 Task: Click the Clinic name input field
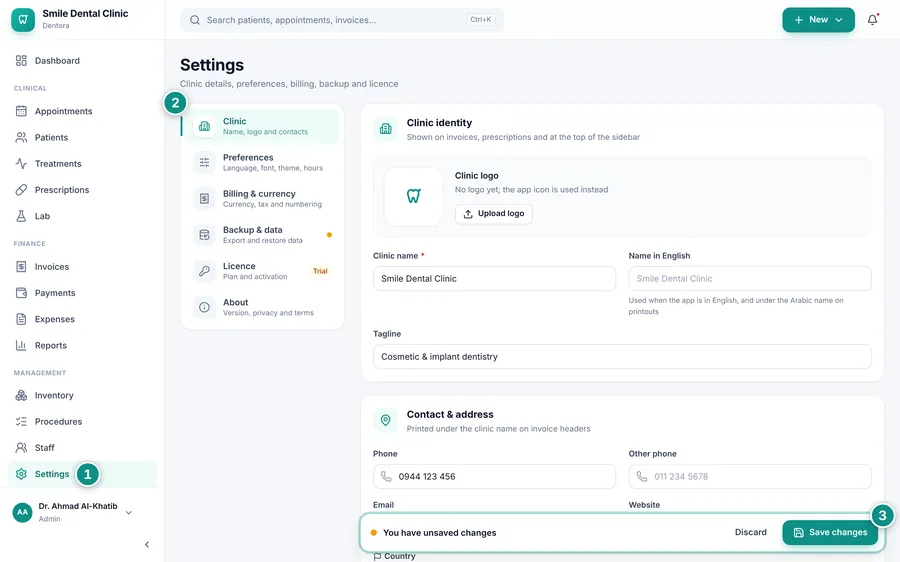pyautogui.click(x=494, y=278)
